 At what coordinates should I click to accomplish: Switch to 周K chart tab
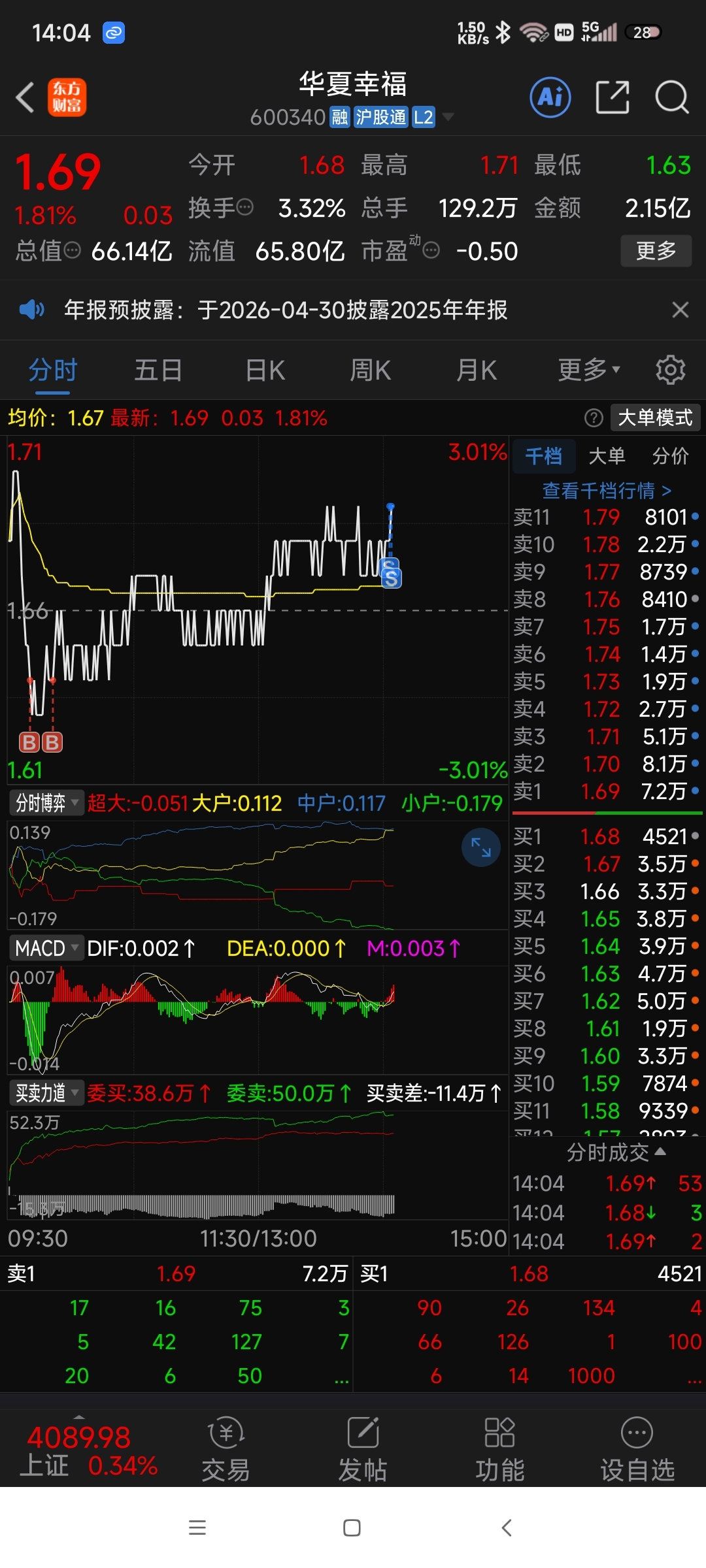click(x=370, y=370)
